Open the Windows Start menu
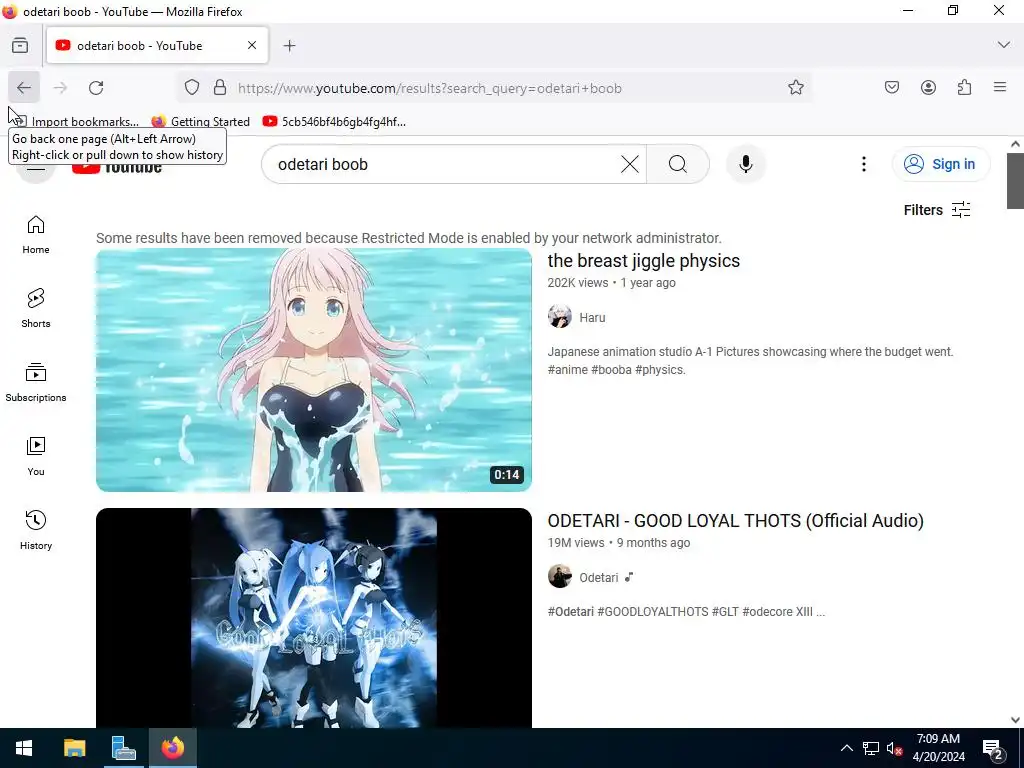Viewport: 1024px width, 768px height. point(24,748)
